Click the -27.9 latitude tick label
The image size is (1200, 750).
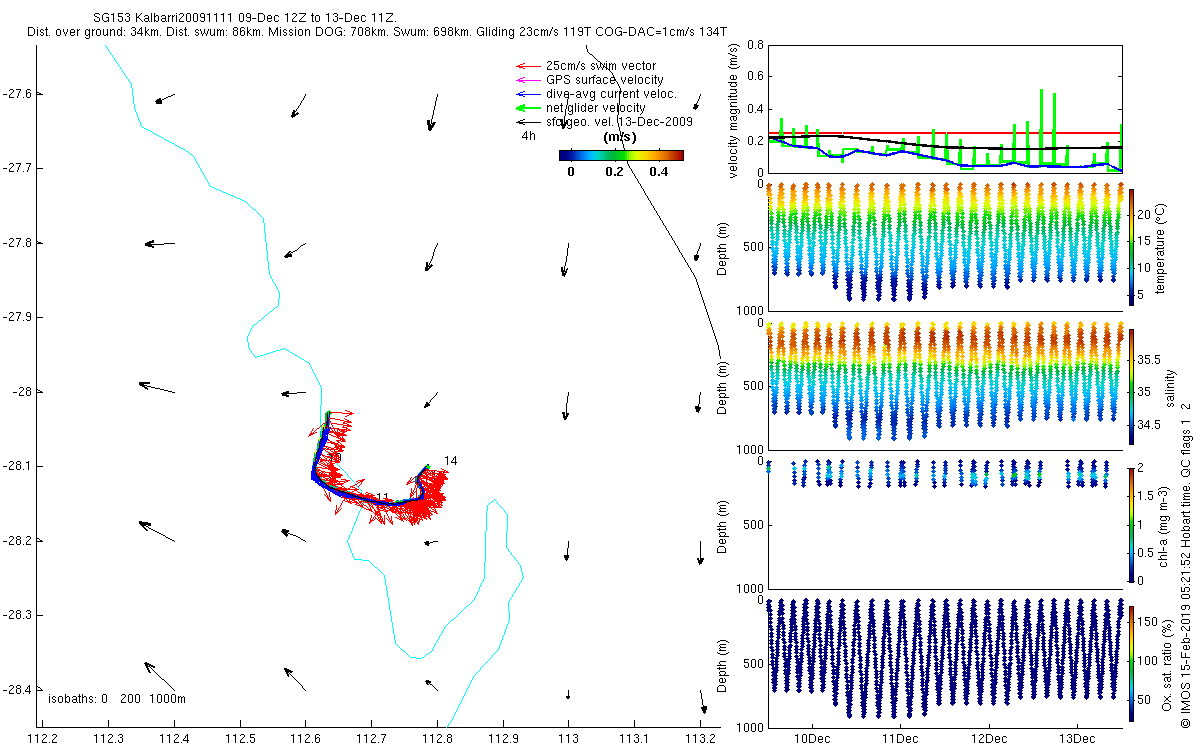click(18, 317)
